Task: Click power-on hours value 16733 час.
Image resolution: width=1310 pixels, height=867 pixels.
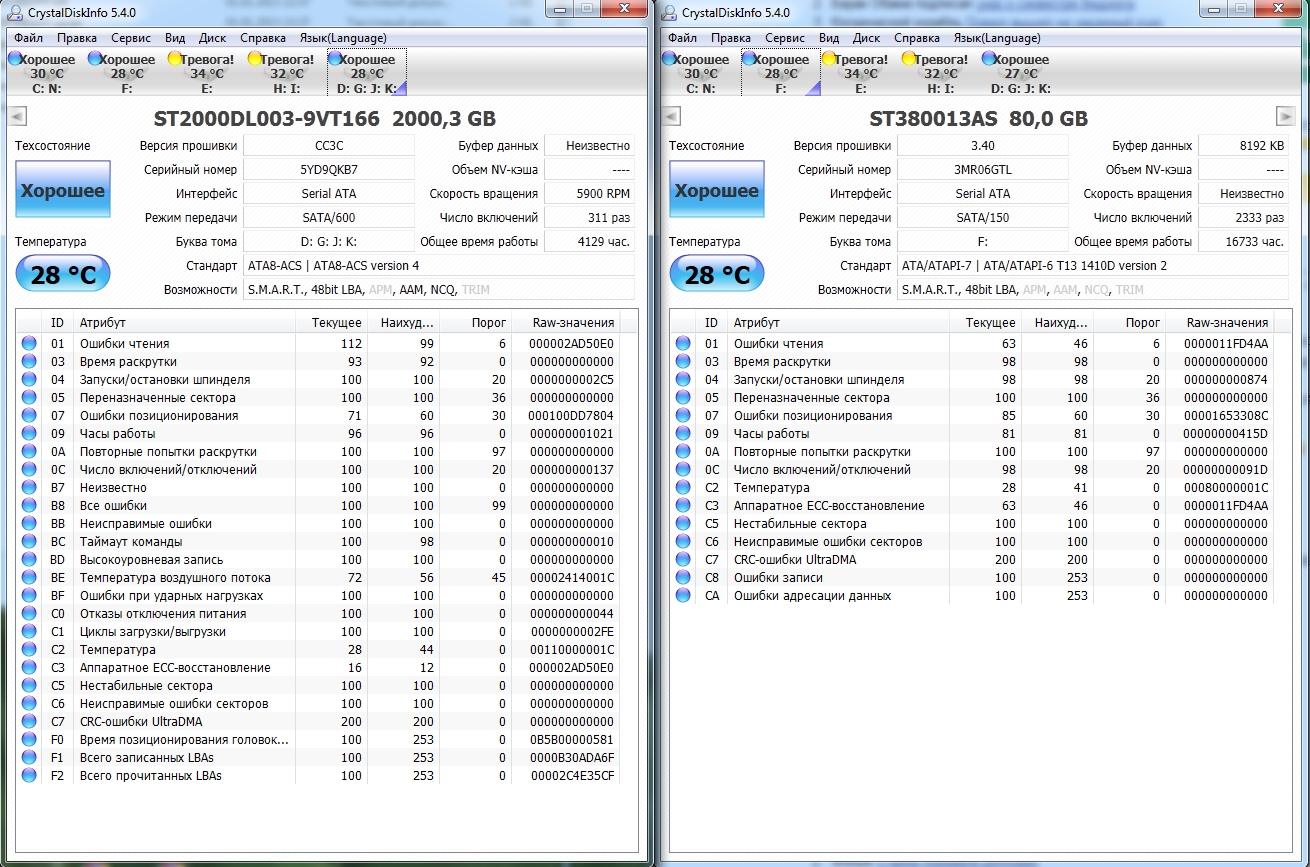Action: click(x=1243, y=242)
